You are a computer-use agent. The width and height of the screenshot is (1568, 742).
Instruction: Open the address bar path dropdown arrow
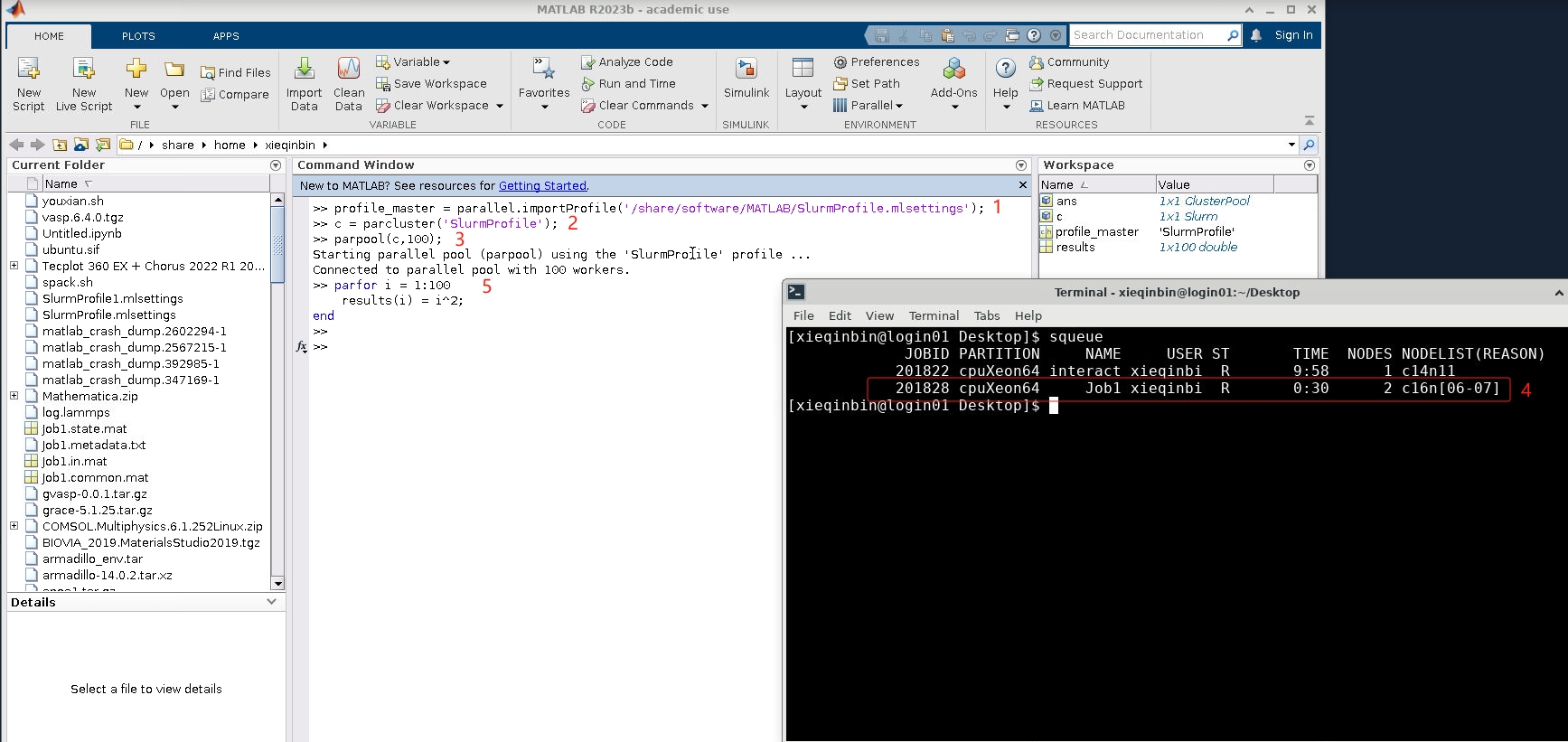click(1291, 145)
